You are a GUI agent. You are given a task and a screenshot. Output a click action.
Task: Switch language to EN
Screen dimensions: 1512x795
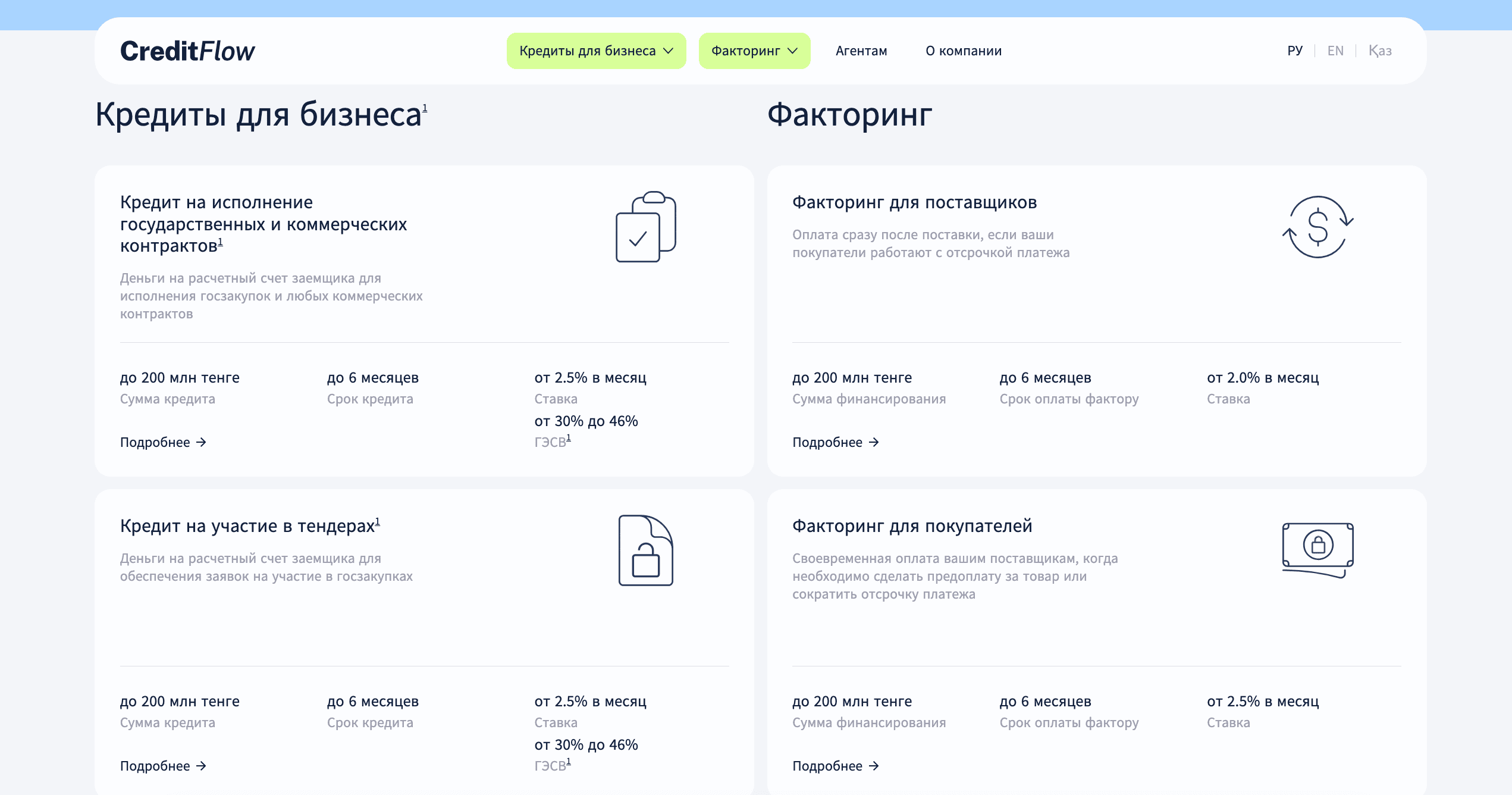(x=1335, y=51)
